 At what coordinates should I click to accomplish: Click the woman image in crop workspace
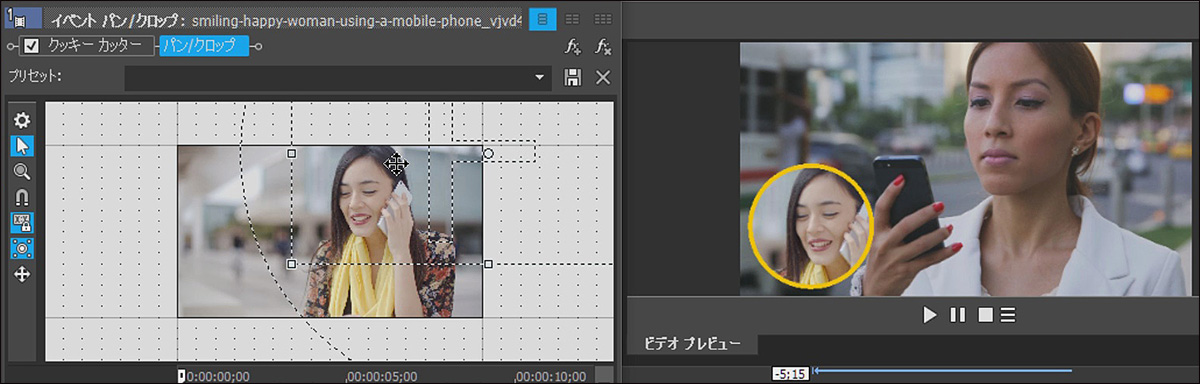tap(330, 232)
